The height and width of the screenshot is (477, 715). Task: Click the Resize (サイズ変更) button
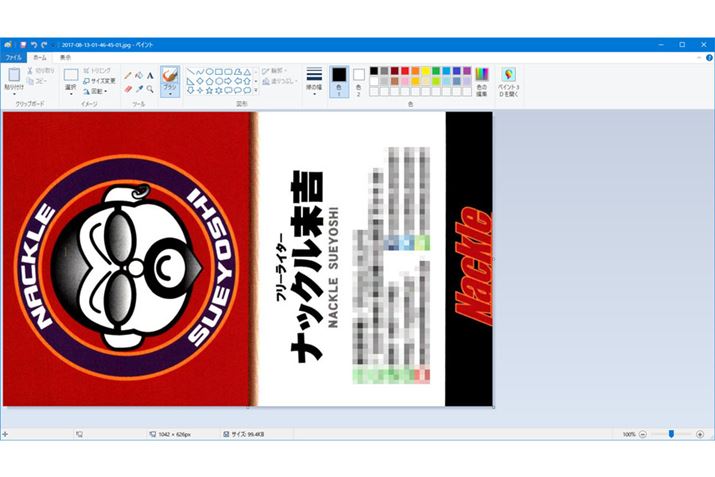click(x=100, y=80)
